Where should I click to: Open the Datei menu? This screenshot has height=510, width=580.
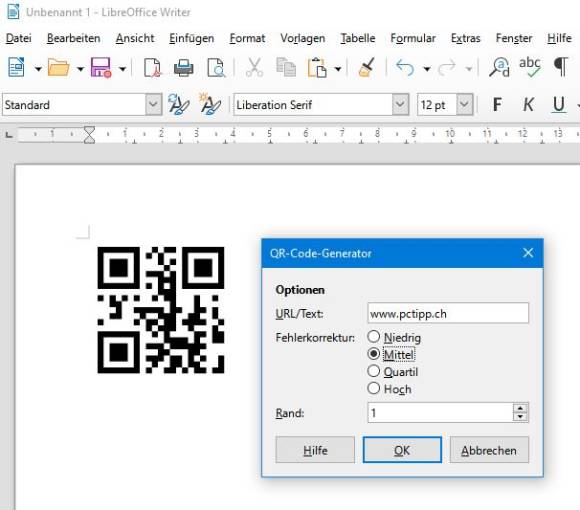(x=18, y=38)
